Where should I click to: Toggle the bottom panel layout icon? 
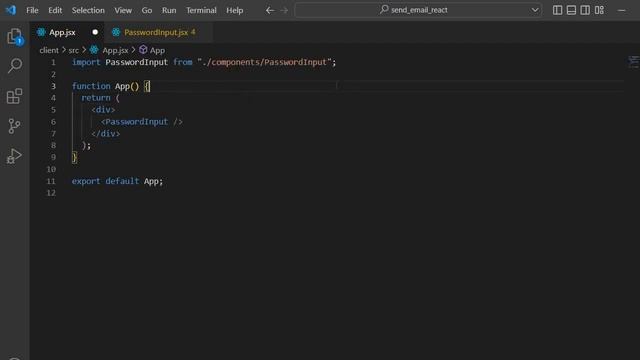(x=571, y=10)
